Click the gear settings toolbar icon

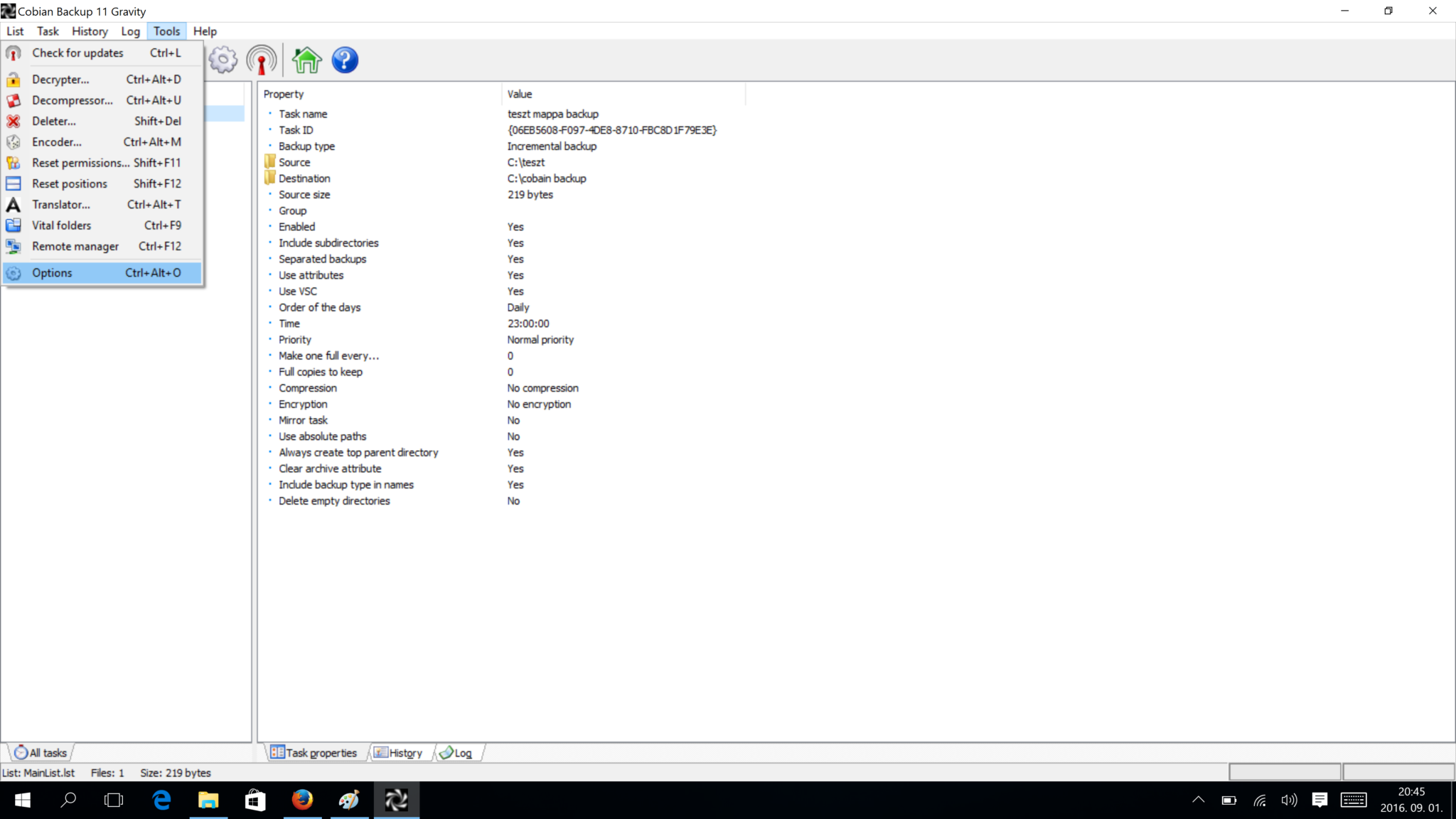click(223, 60)
